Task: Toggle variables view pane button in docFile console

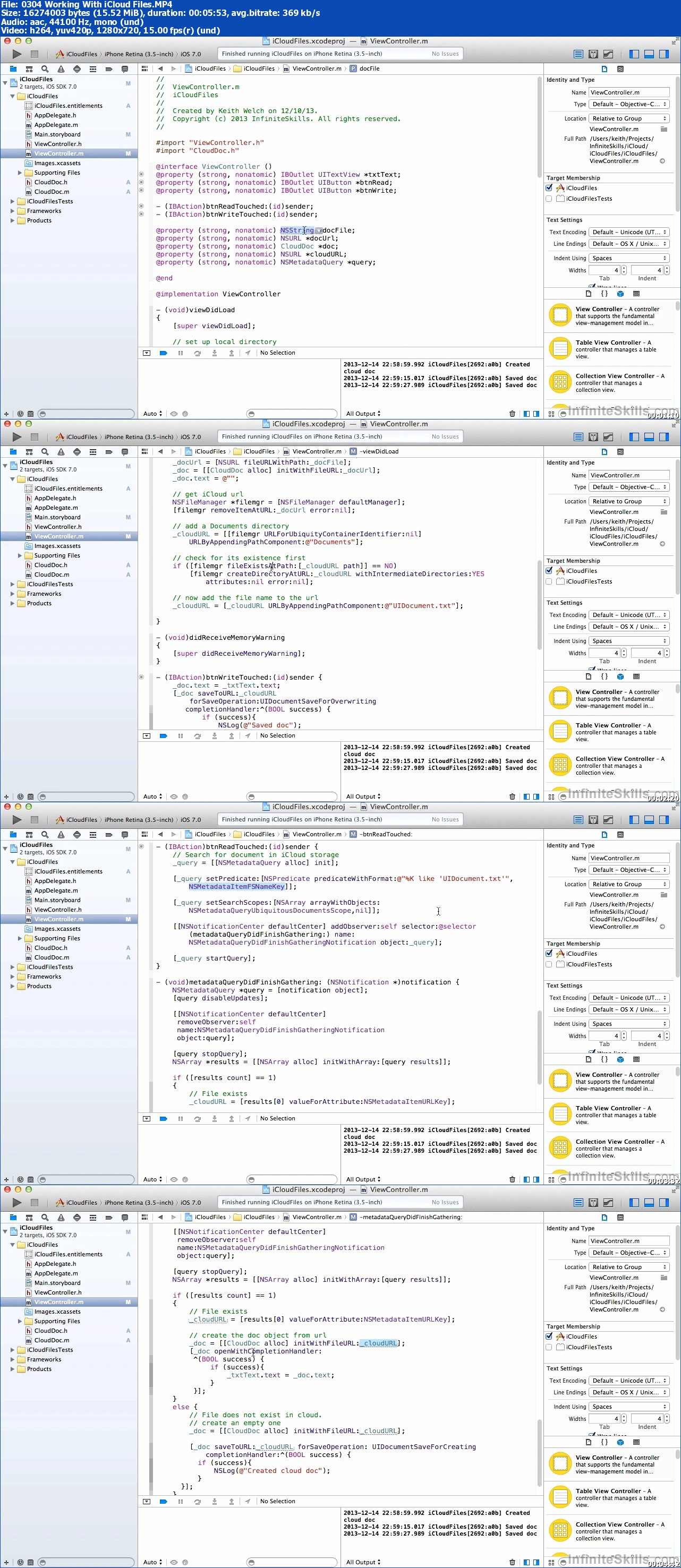Action: pyautogui.click(x=526, y=414)
